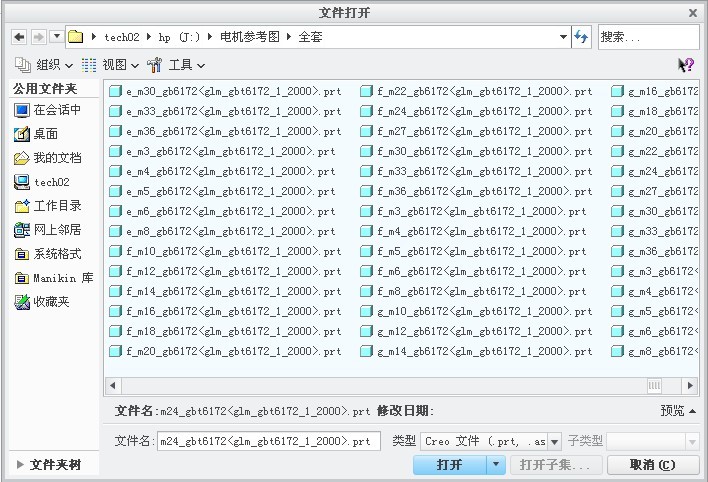
Task: Click the 打开 button
Action: pyautogui.click(x=449, y=464)
